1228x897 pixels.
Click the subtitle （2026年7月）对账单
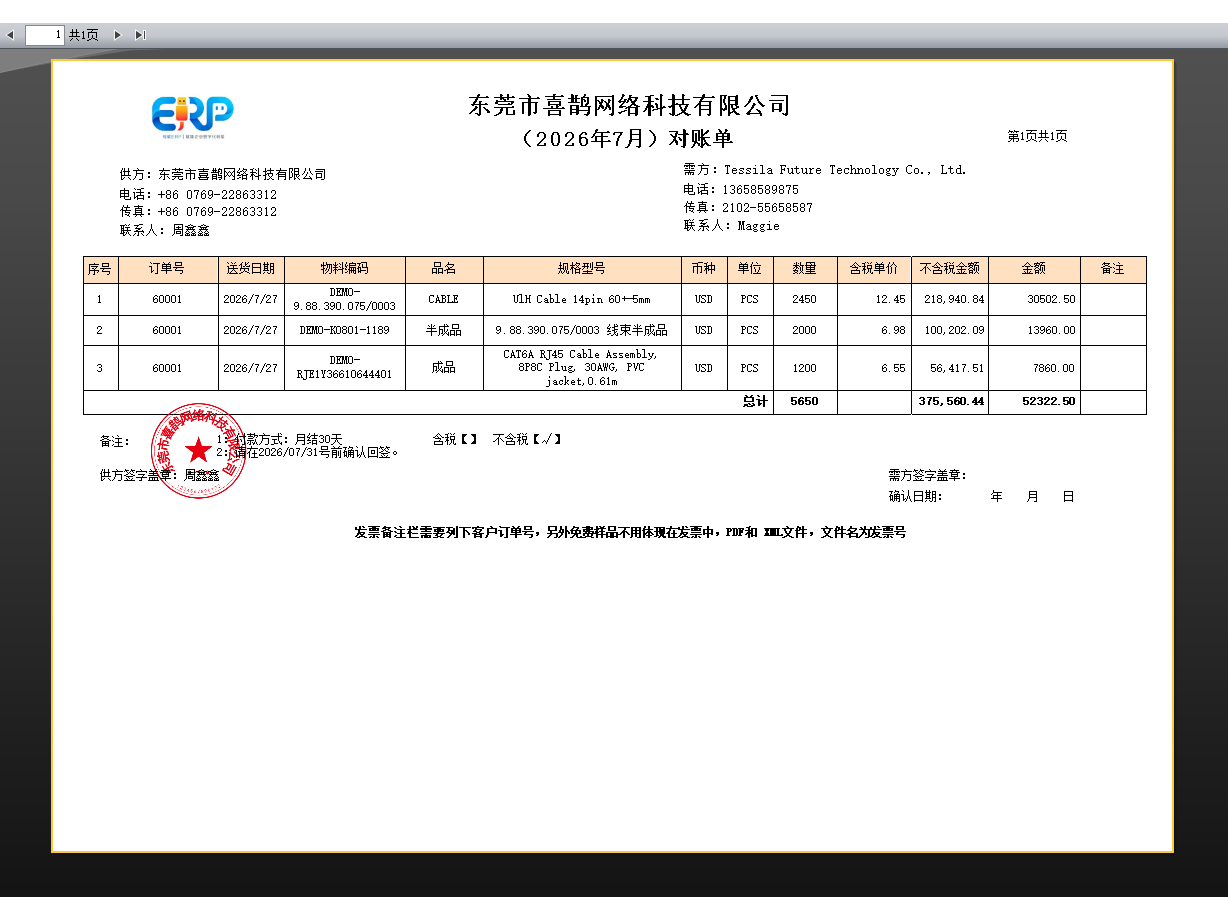coord(627,138)
